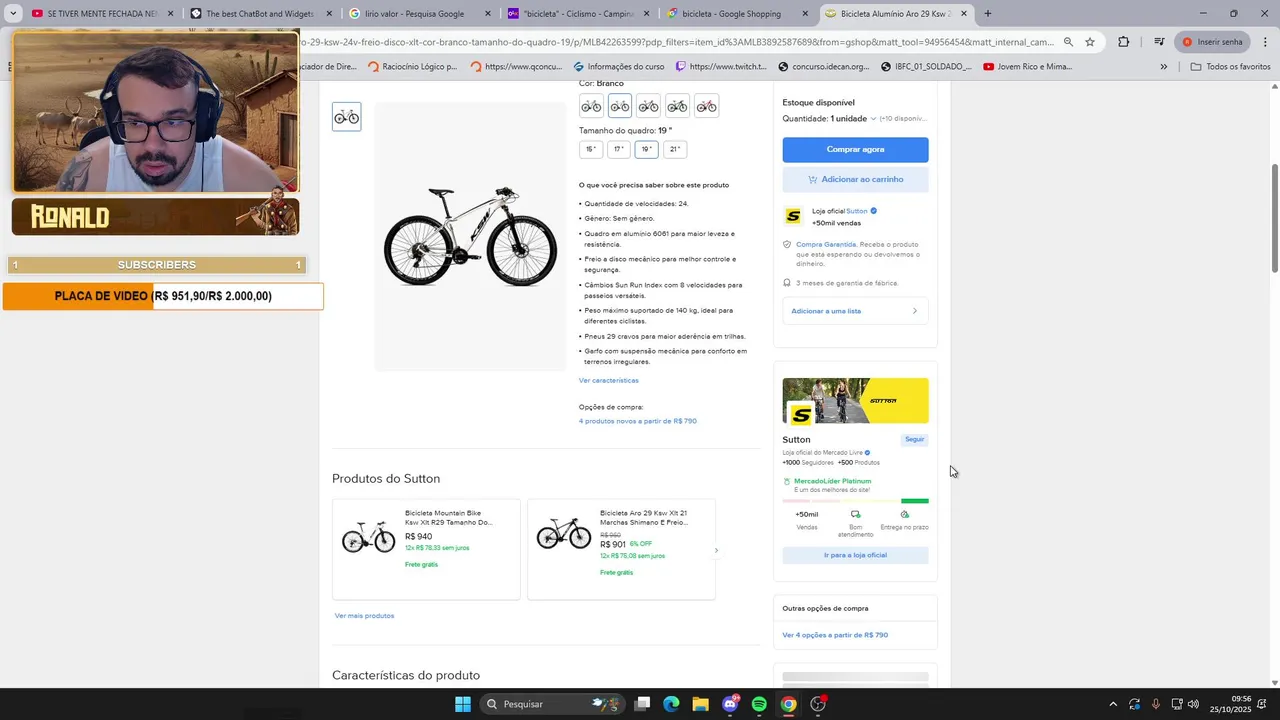Open the media control icon in toolbar
This screenshot has width=1280, height=720.
click(x=1159, y=42)
